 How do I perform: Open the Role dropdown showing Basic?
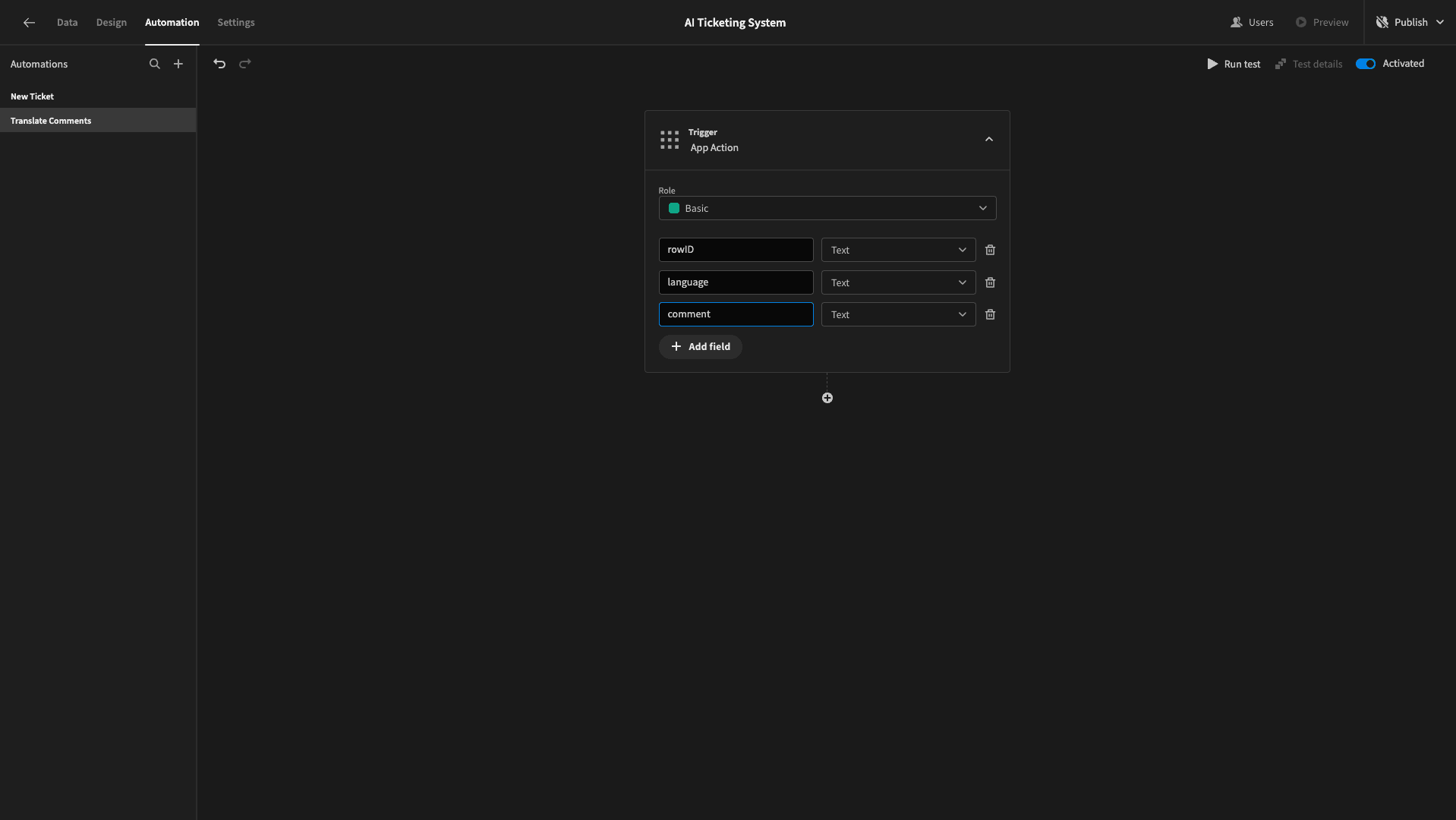(827, 208)
